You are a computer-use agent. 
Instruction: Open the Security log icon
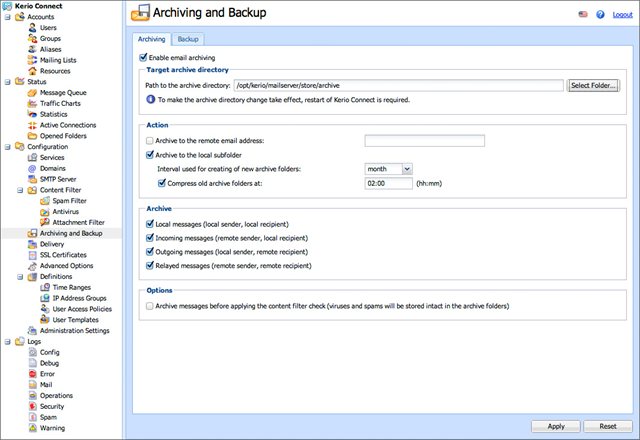(33, 407)
